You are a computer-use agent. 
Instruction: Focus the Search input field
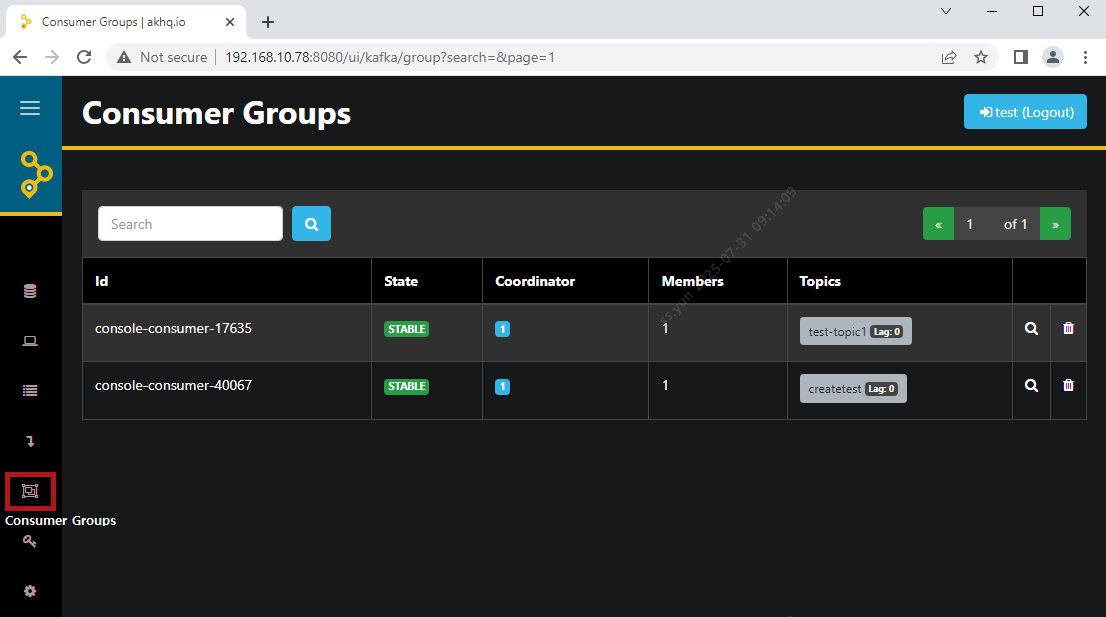190,224
